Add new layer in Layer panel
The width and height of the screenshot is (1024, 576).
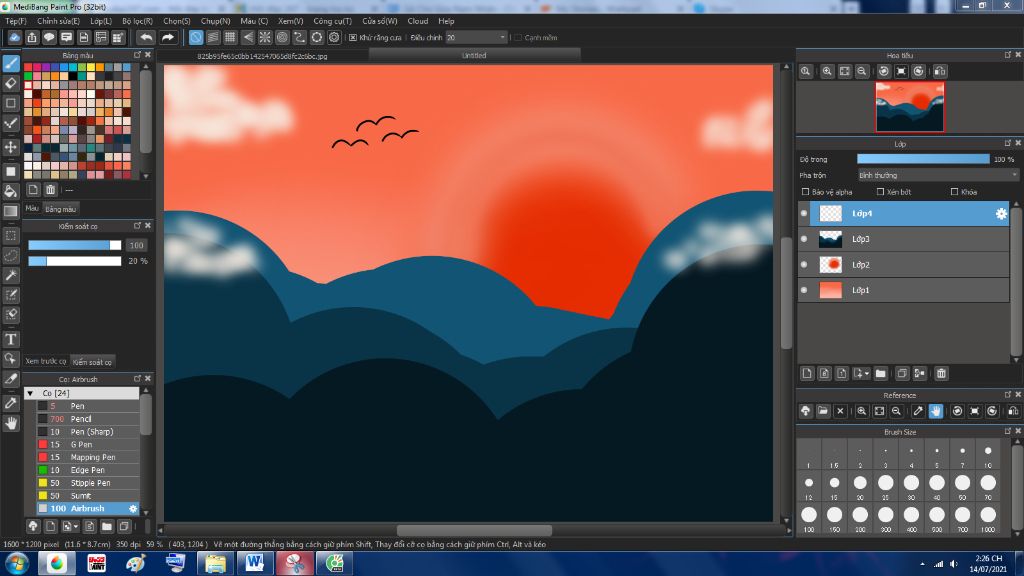(x=807, y=374)
